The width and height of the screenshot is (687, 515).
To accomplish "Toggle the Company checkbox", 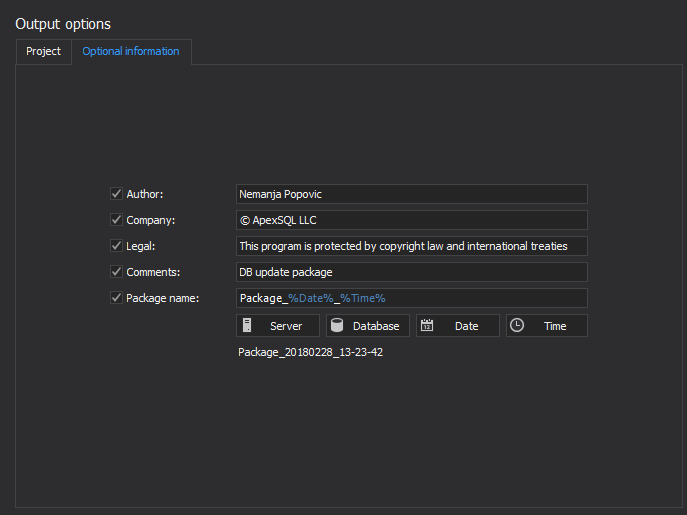I will click(116, 220).
